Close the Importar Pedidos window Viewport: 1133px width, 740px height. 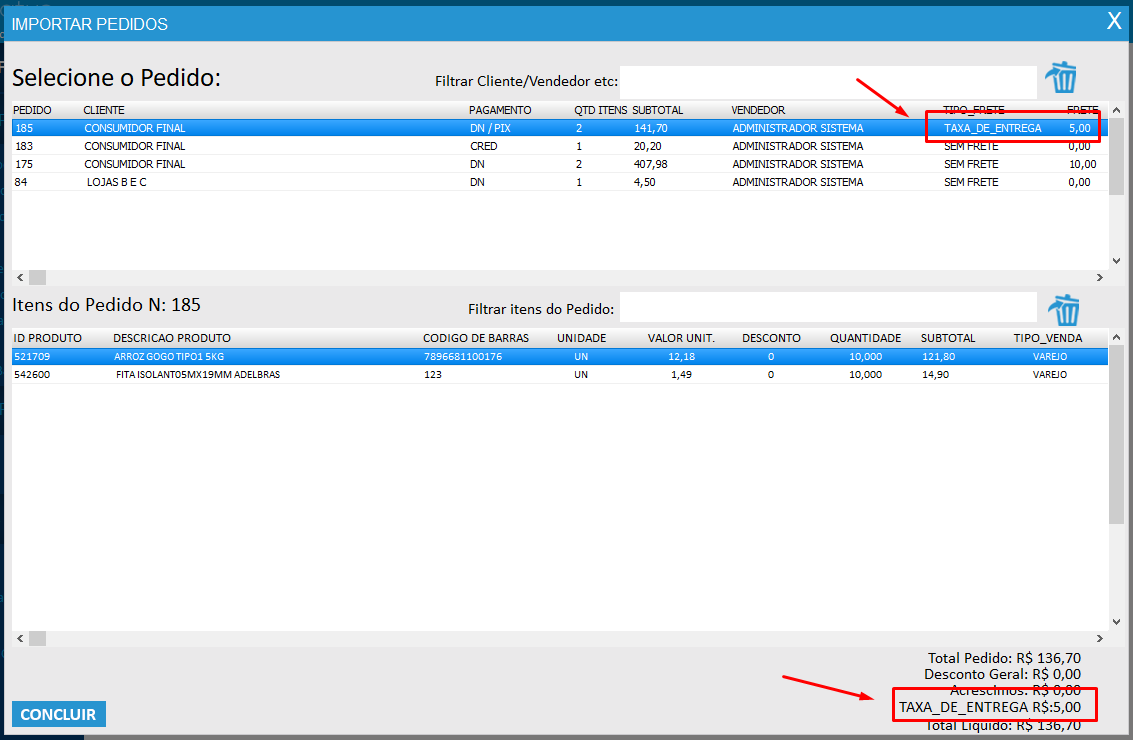(1113, 21)
